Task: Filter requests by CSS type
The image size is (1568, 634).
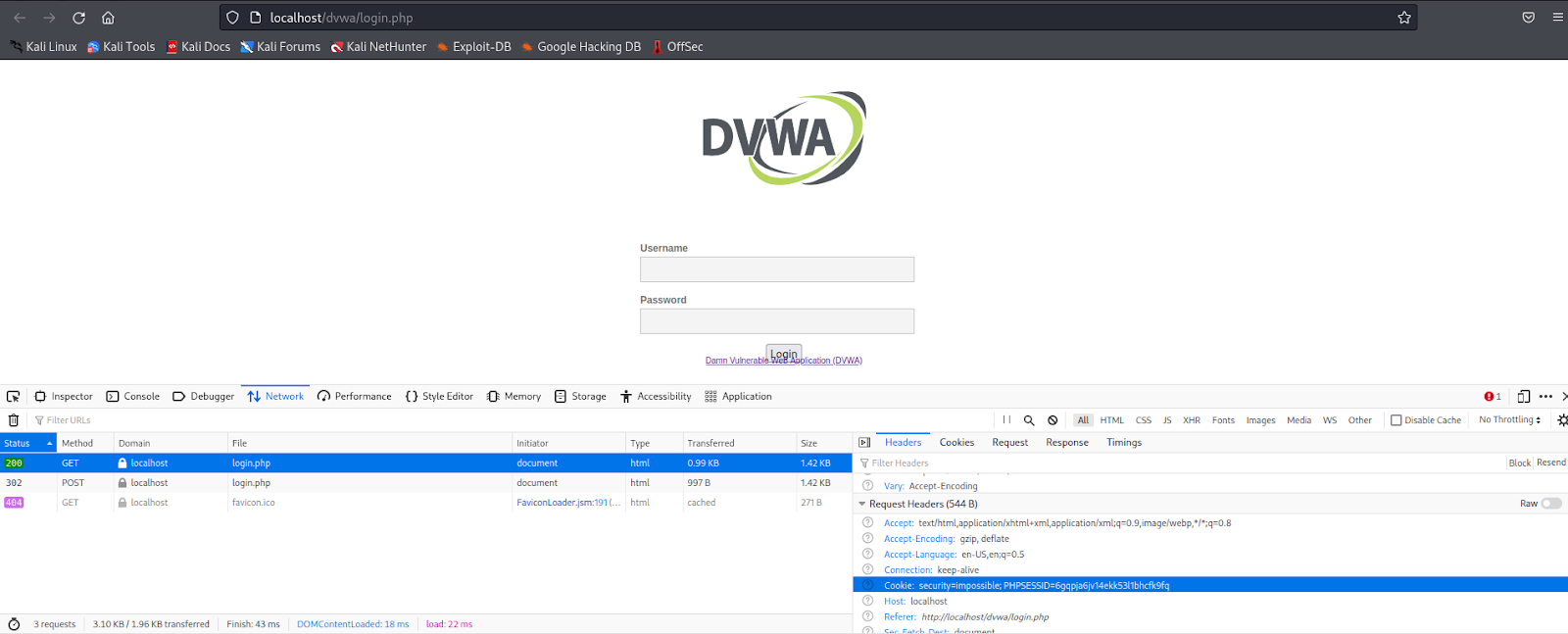Action: coord(1144,420)
